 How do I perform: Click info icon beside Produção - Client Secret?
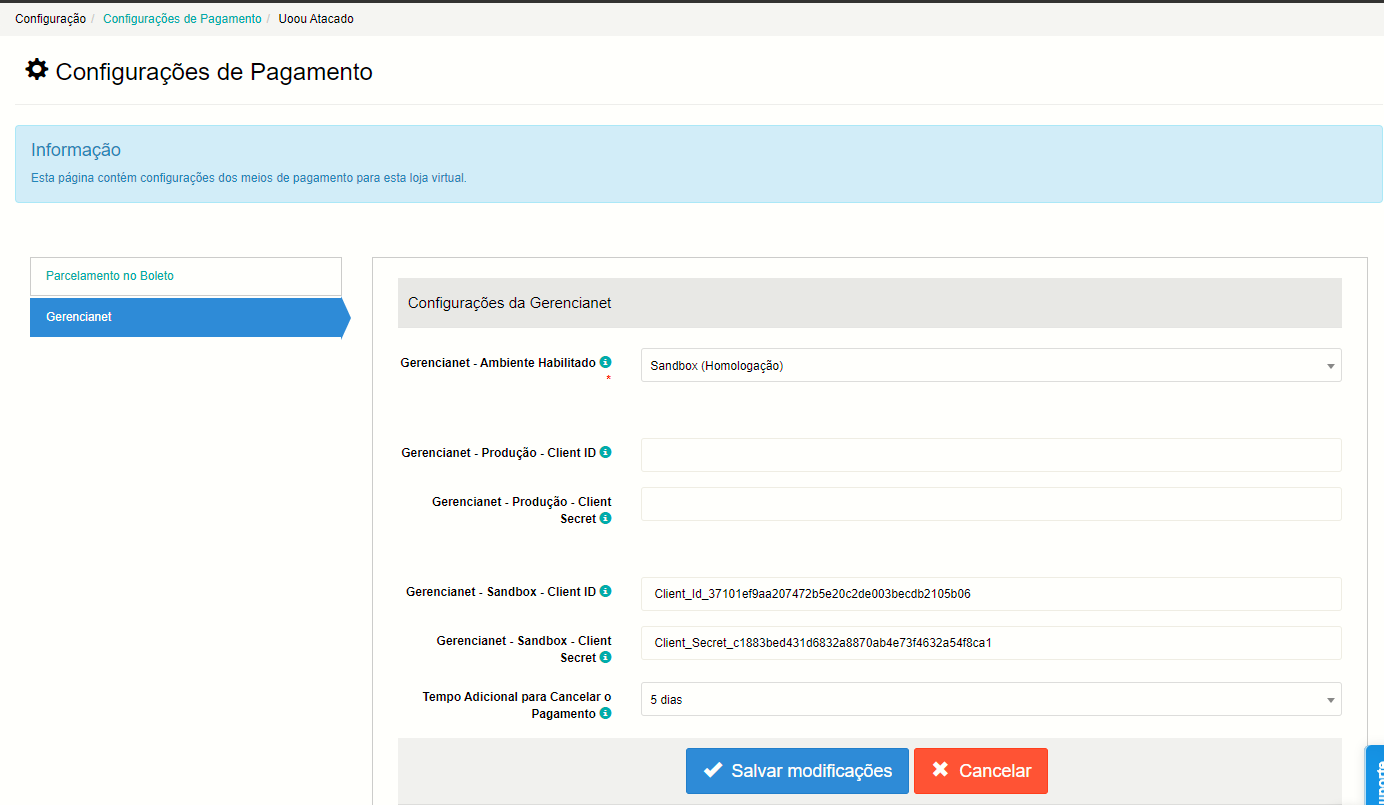point(605,519)
